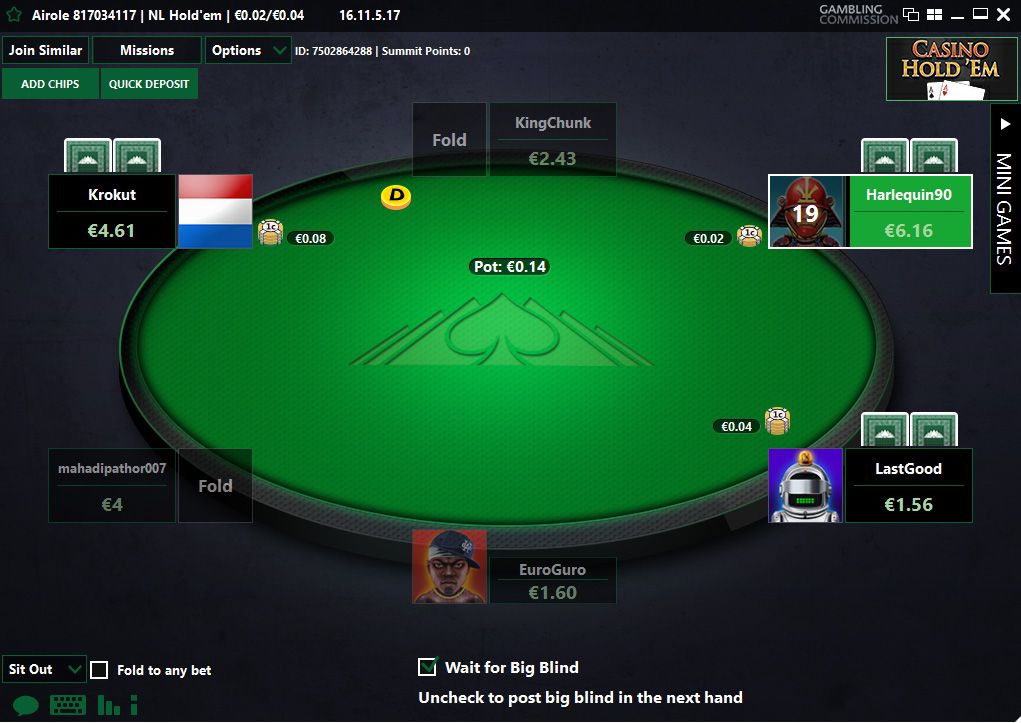Click the ADD CHIPS button

pos(50,84)
